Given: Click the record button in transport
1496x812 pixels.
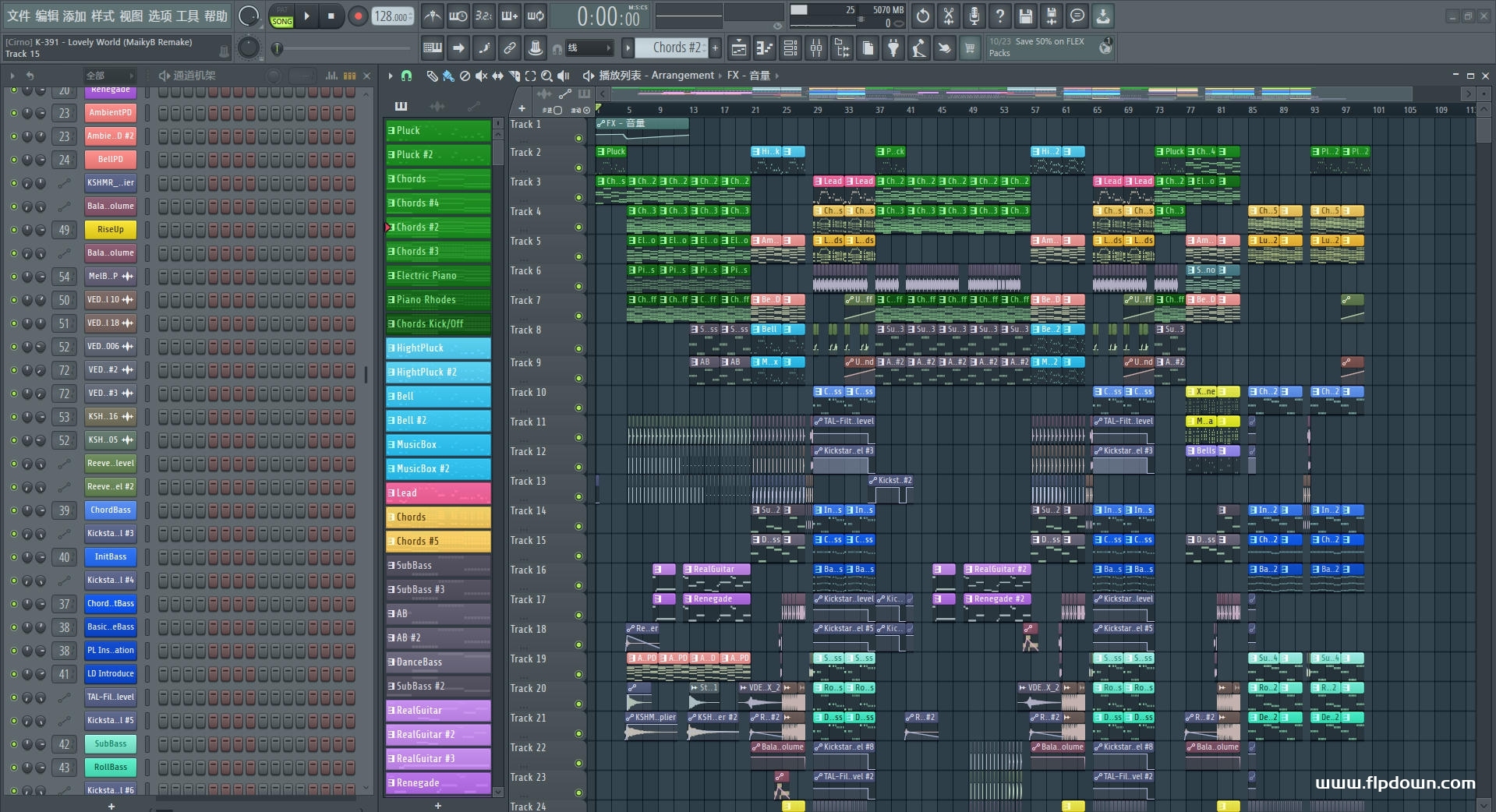Looking at the screenshot, I should click(358, 16).
